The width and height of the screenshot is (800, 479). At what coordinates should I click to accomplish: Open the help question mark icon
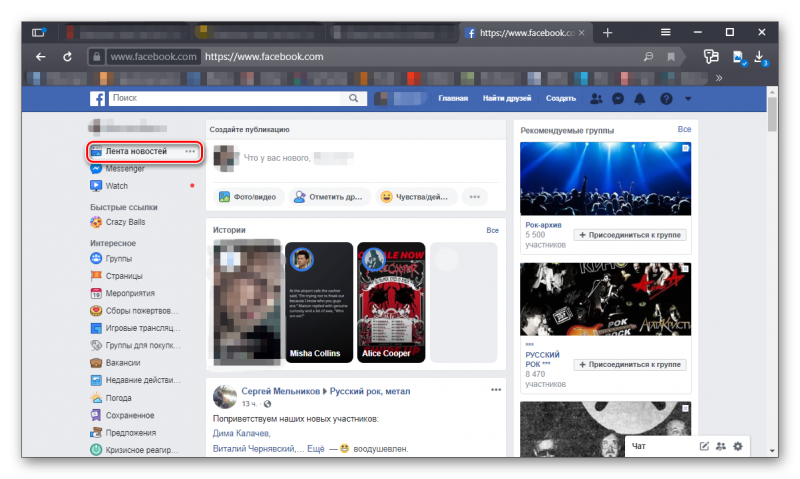(x=666, y=99)
